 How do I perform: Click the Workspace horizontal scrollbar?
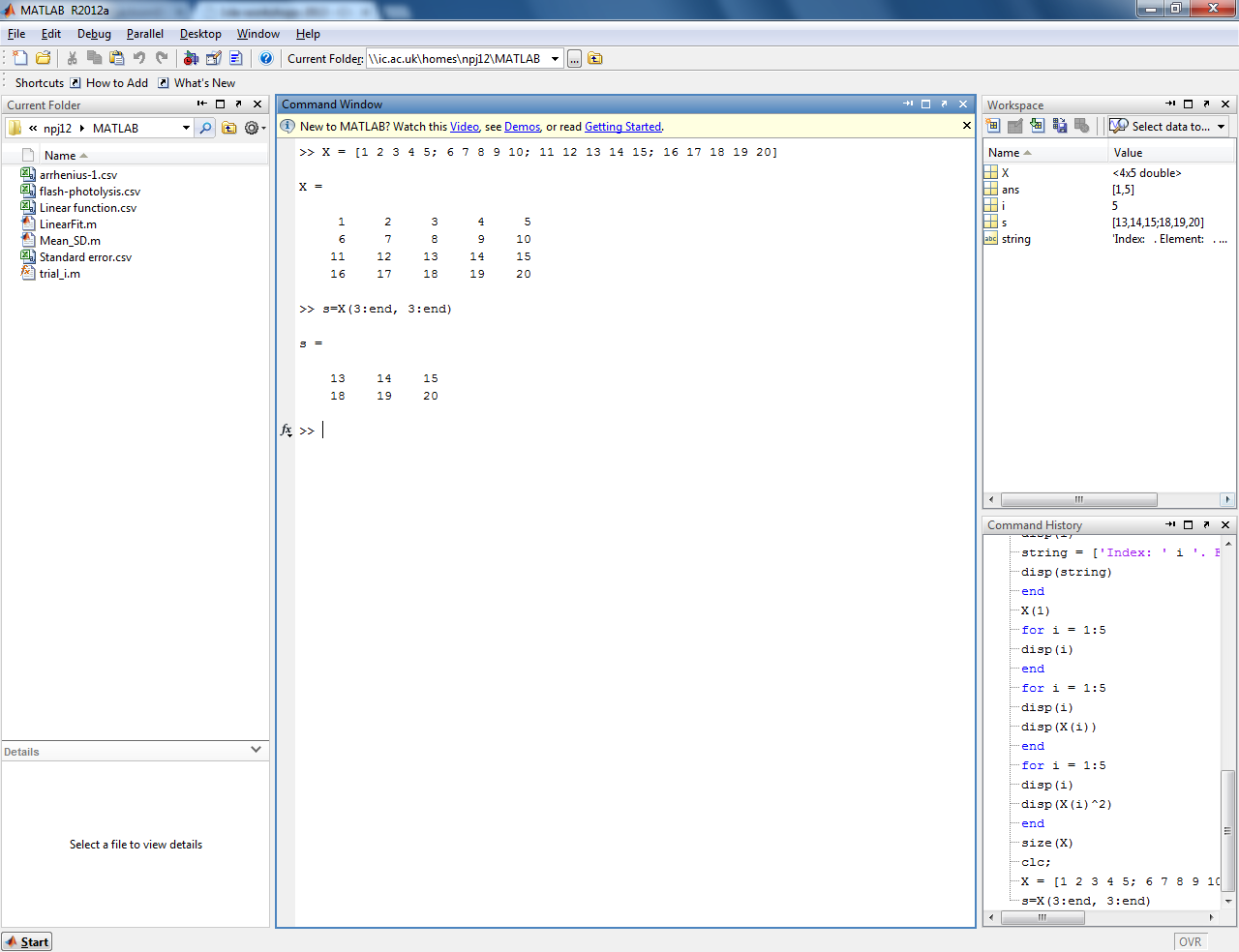pos(1078,500)
